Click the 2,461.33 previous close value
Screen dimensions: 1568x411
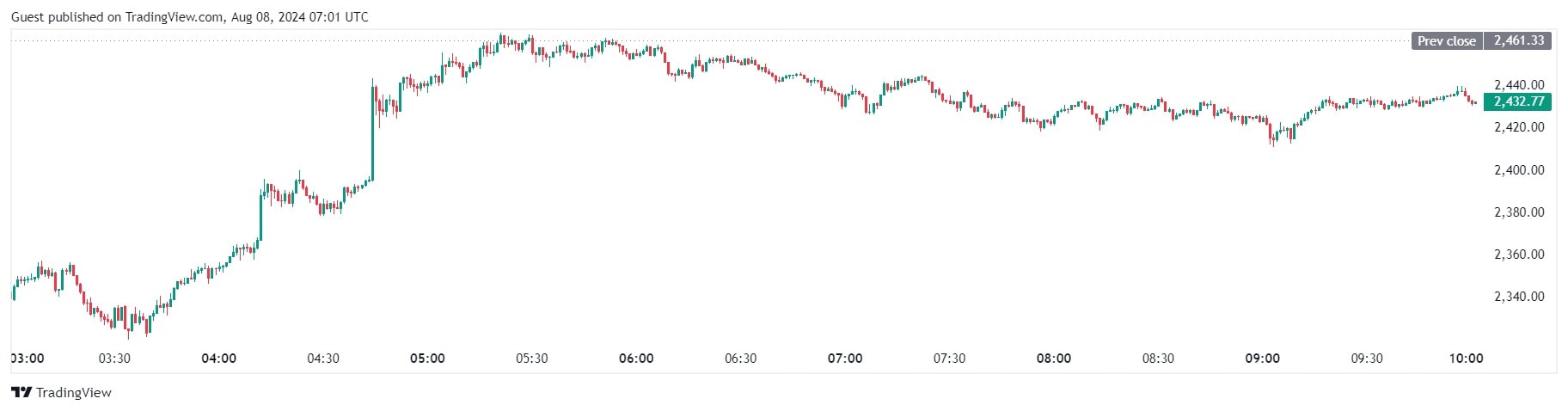1518,40
